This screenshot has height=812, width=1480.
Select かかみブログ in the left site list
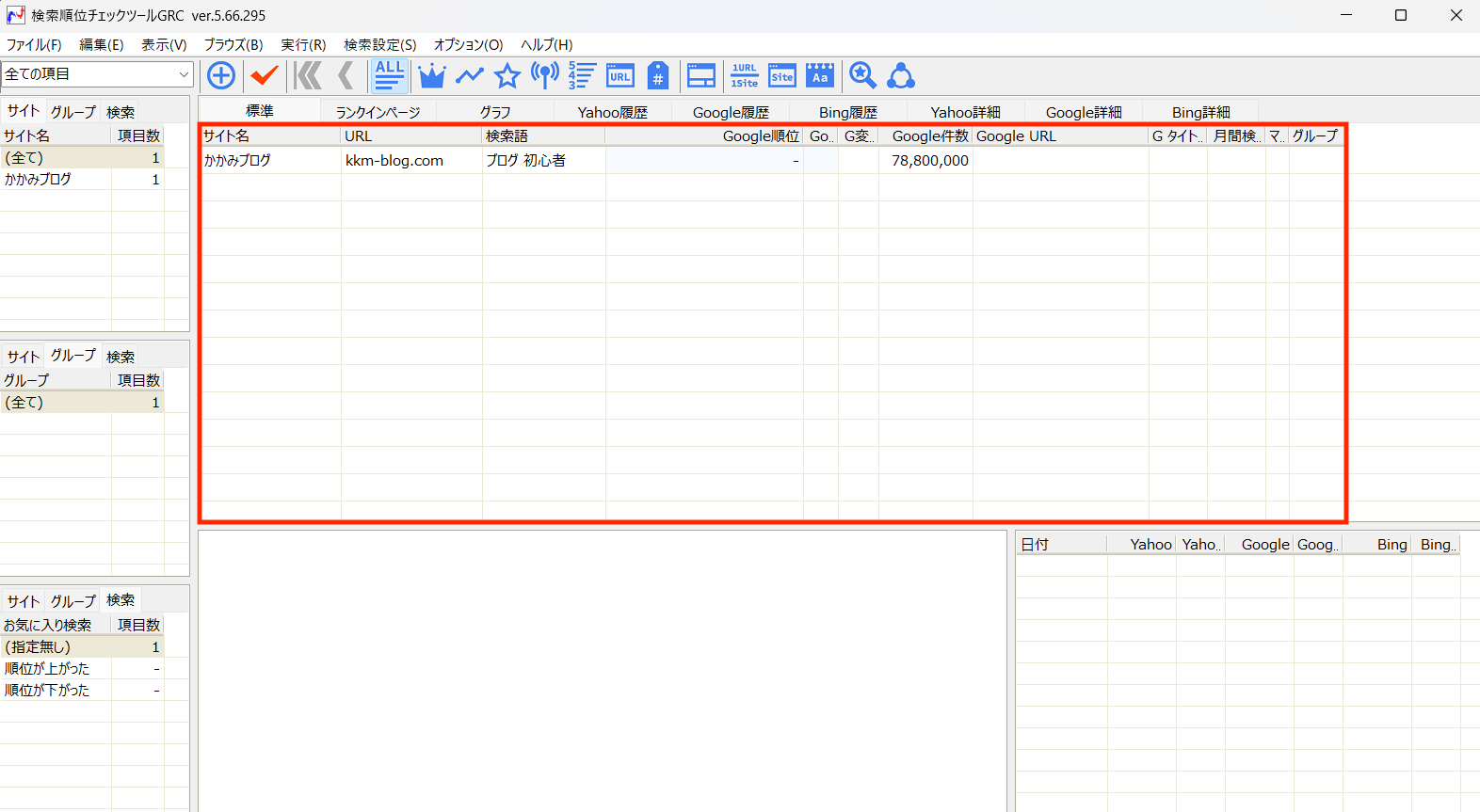(x=83, y=179)
